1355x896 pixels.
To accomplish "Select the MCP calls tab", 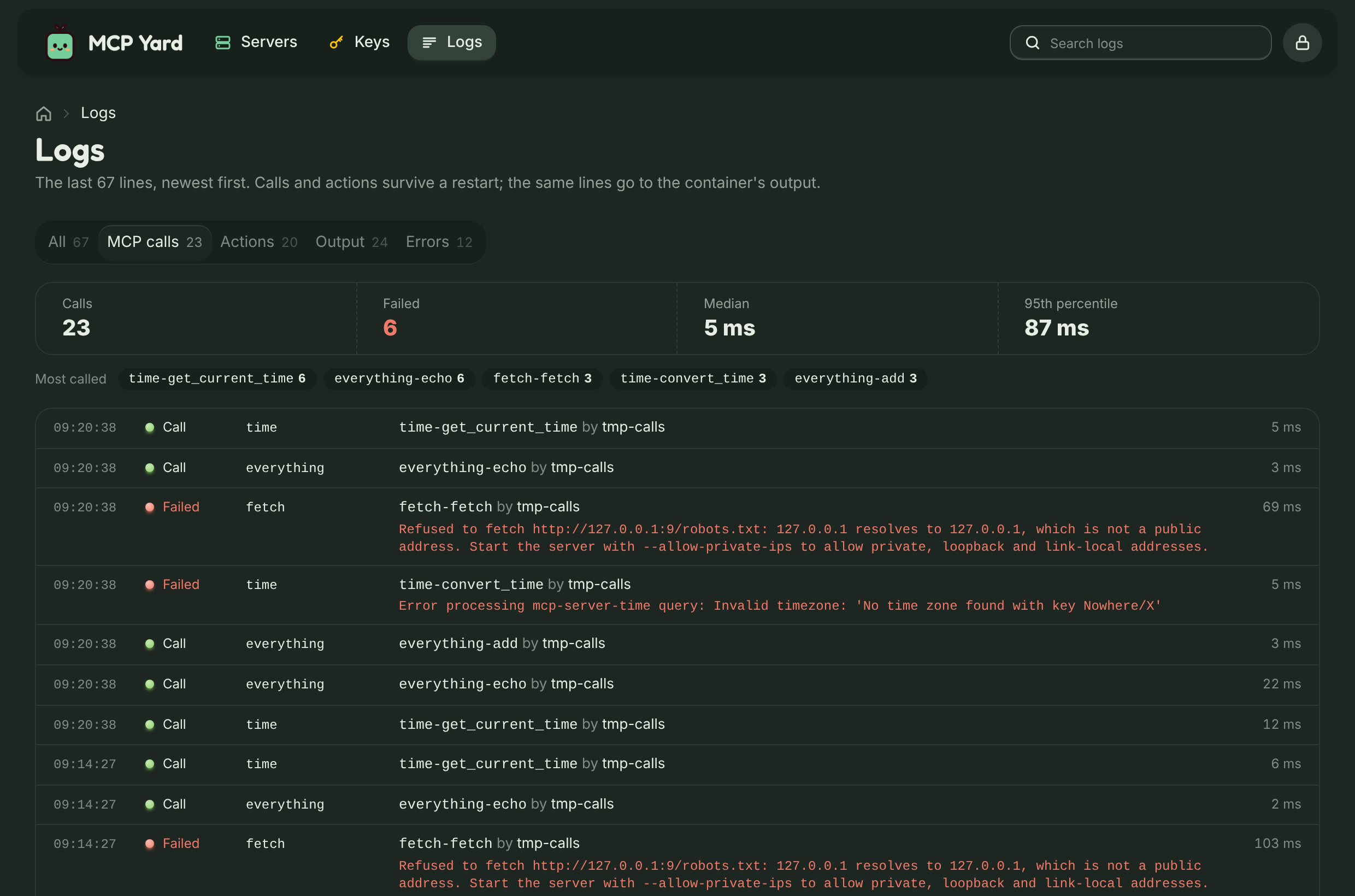I will tap(155, 242).
